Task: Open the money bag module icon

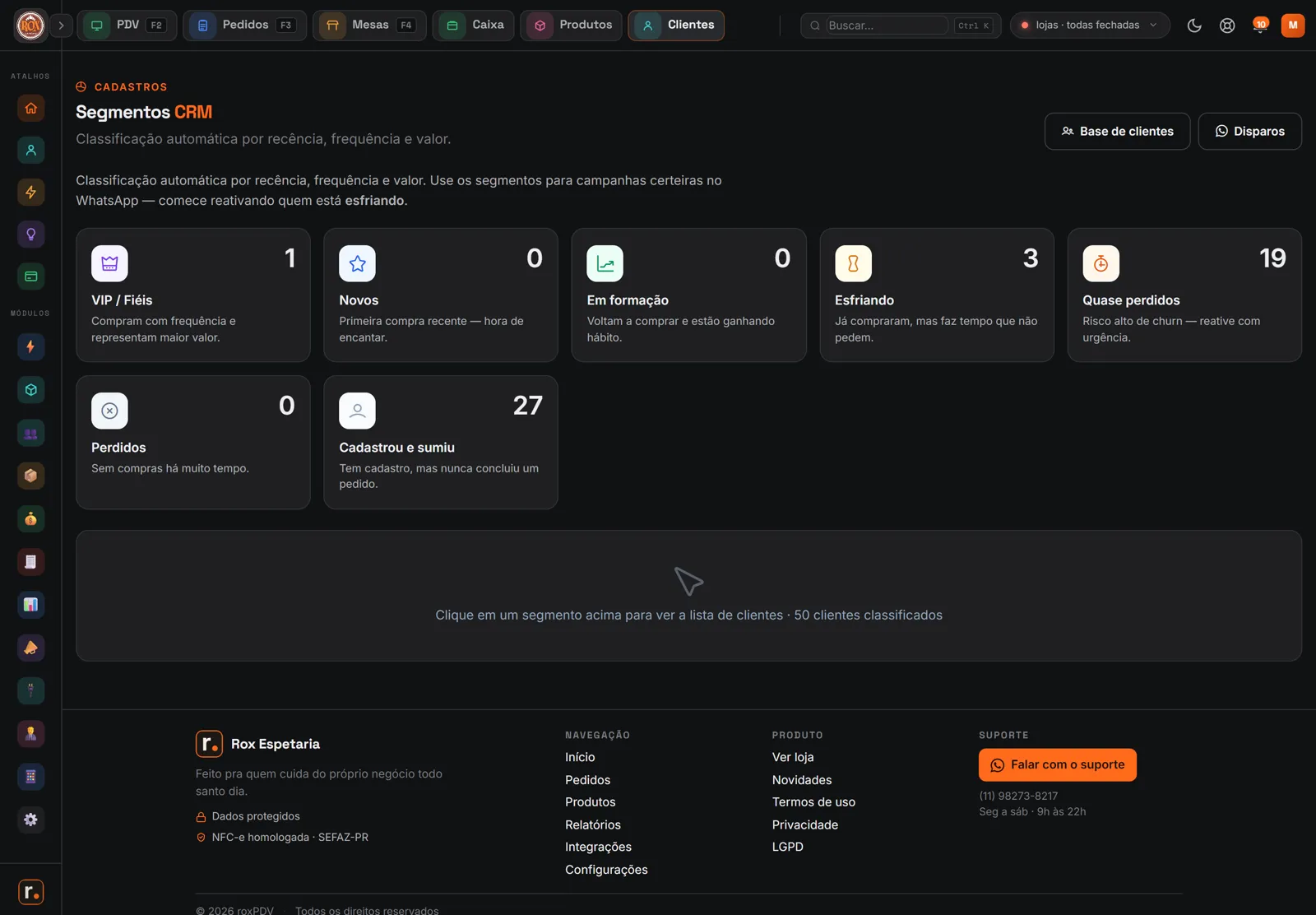Action: [x=30, y=518]
